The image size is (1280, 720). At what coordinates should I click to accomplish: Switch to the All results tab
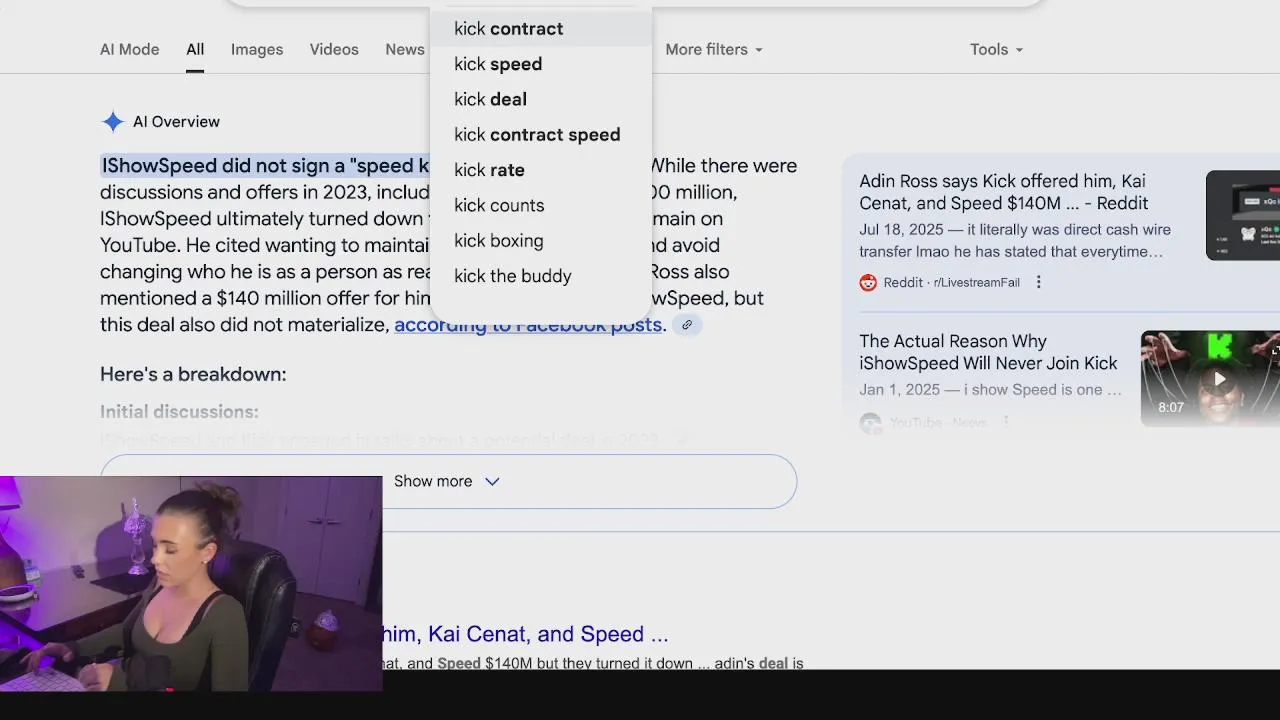coord(195,49)
